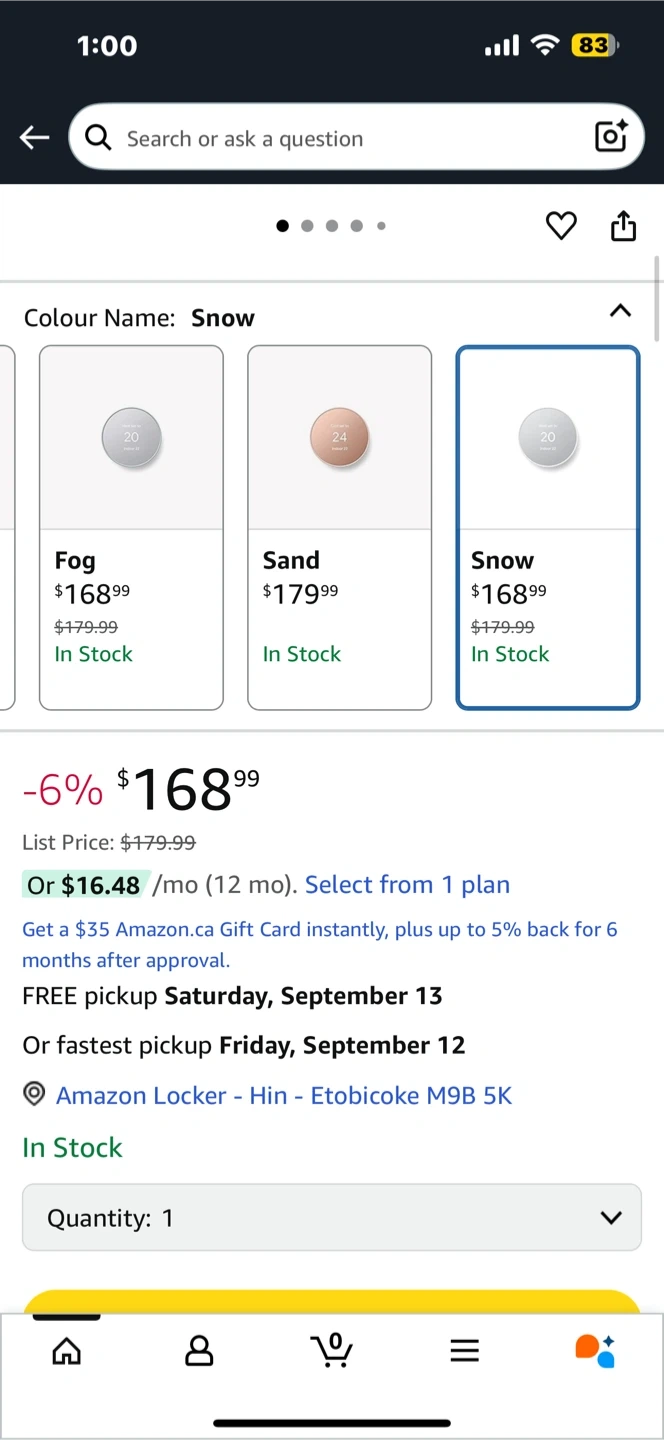Select the Sand colour option
Image resolution: width=664 pixels, height=1440 pixels.
pos(339,527)
